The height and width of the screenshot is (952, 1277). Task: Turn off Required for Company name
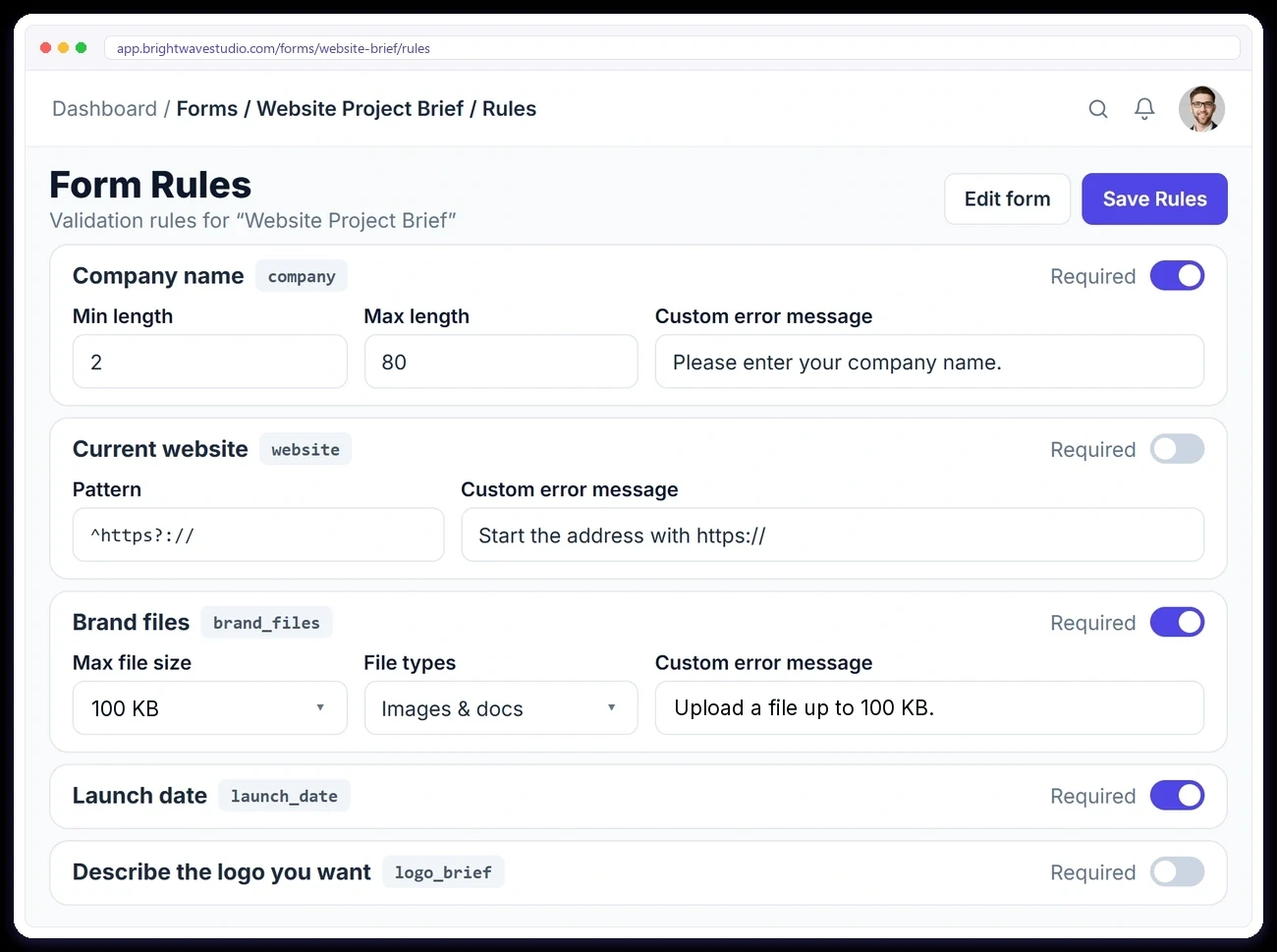(x=1177, y=276)
